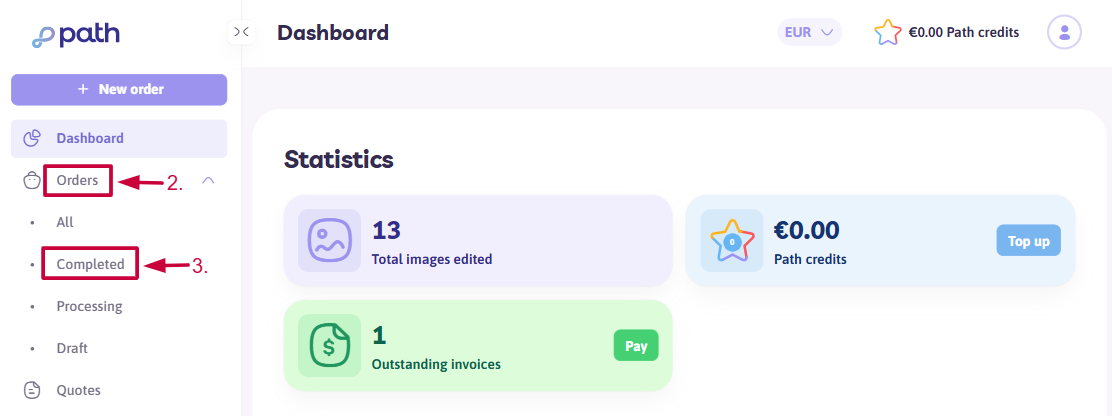Collapse the Orders submenu chevron
This screenshot has height=416, width=1112.
(208, 181)
